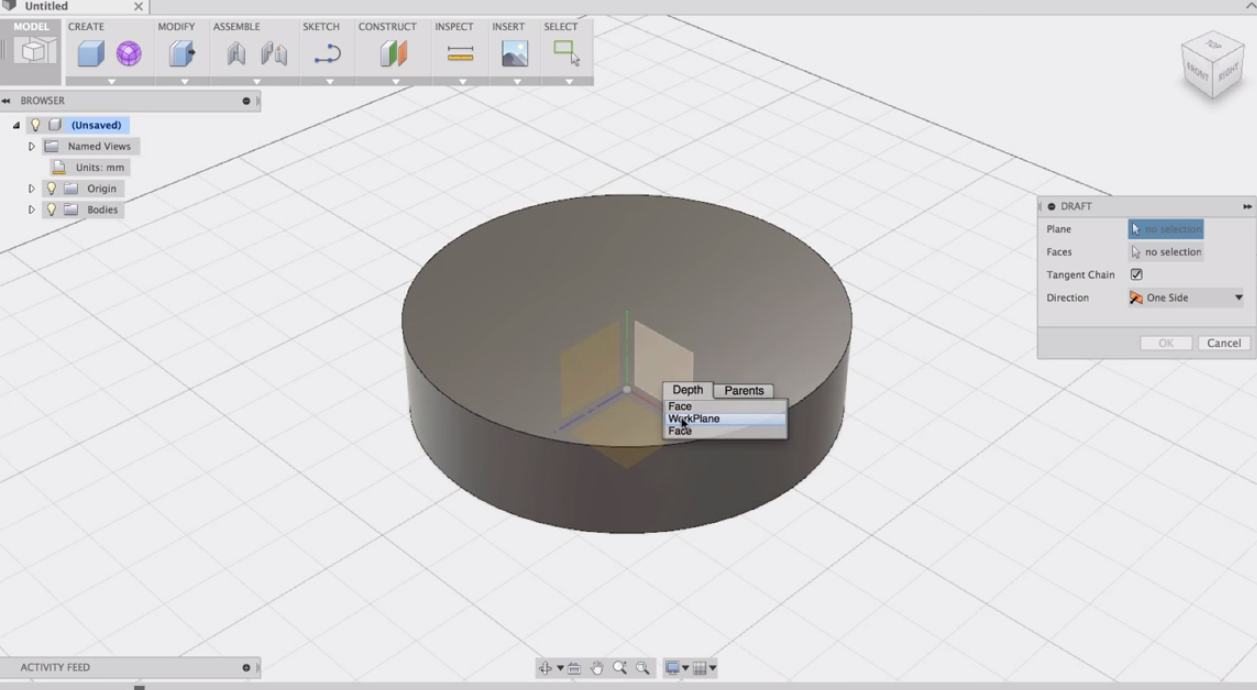Open the Construct Plane tool
The image size is (1257, 690).
tap(390, 55)
